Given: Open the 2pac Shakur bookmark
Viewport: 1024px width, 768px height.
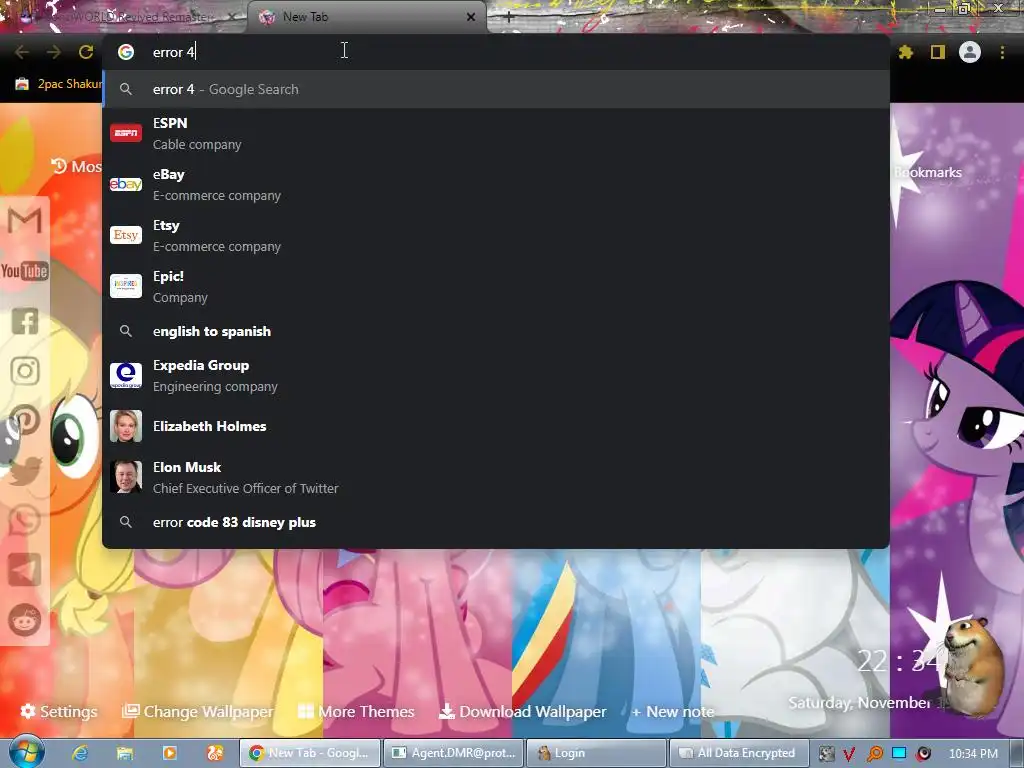Looking at the screenshot, I should pyautogui.click(x=59, y=84).
